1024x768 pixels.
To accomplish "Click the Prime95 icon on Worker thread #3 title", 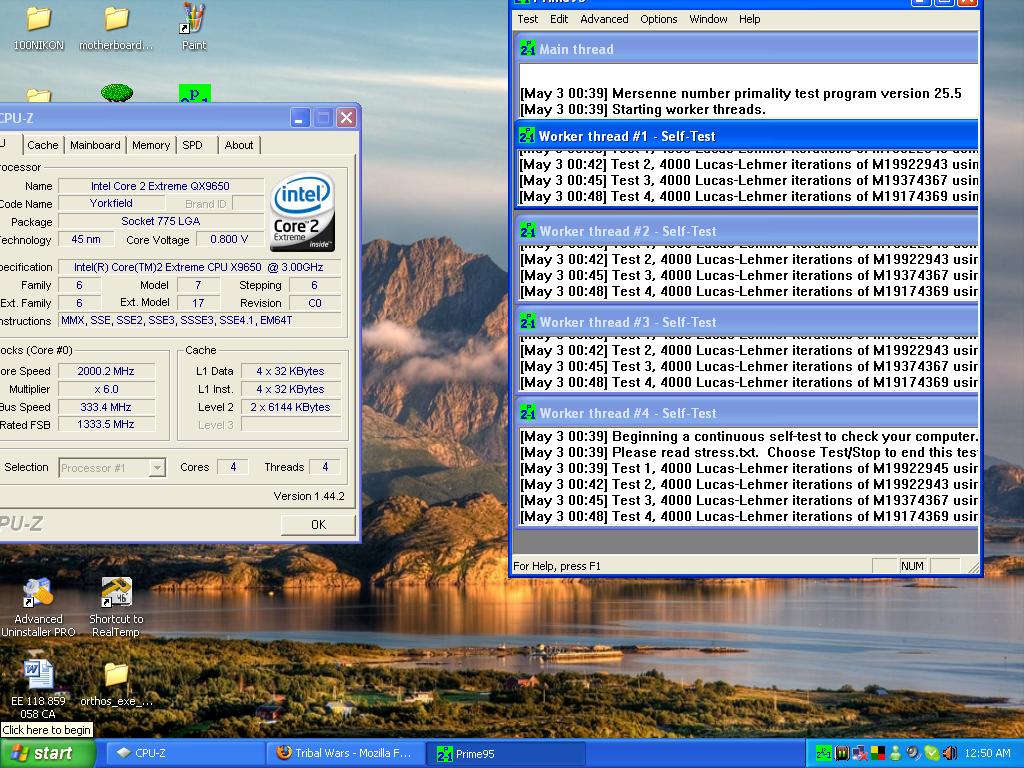I will (528, 322).
